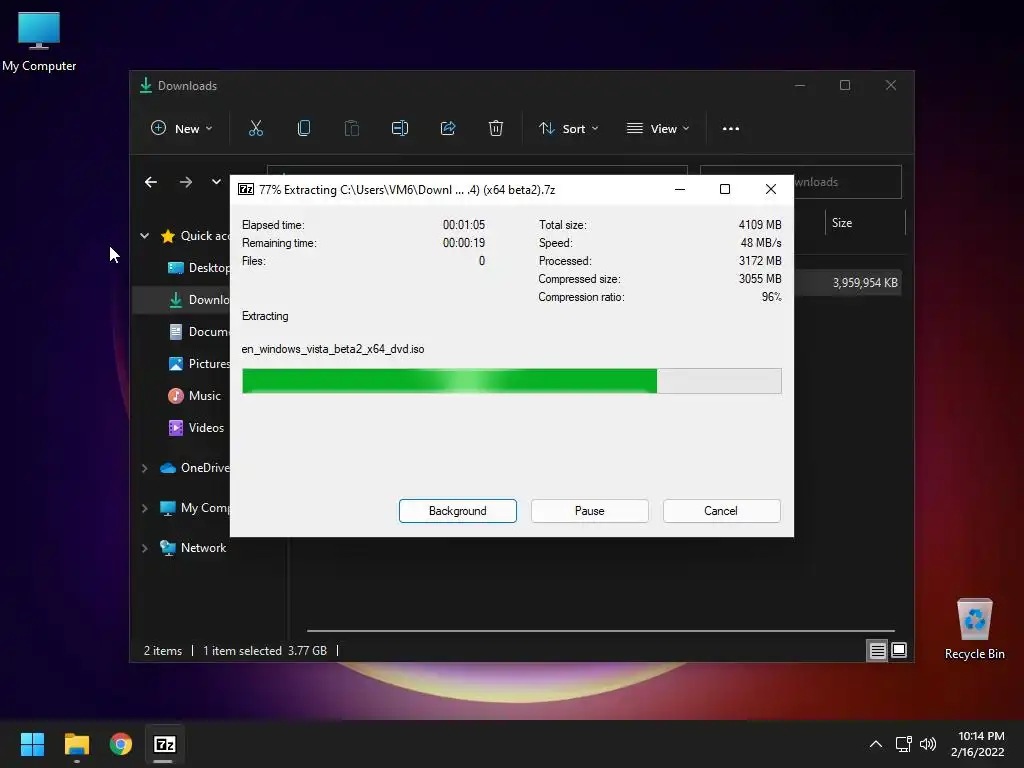This screenshot has height=768, width=1024.
Task: Click the Copy icon in Explorer toolbar
Action: tap(304, 129)
